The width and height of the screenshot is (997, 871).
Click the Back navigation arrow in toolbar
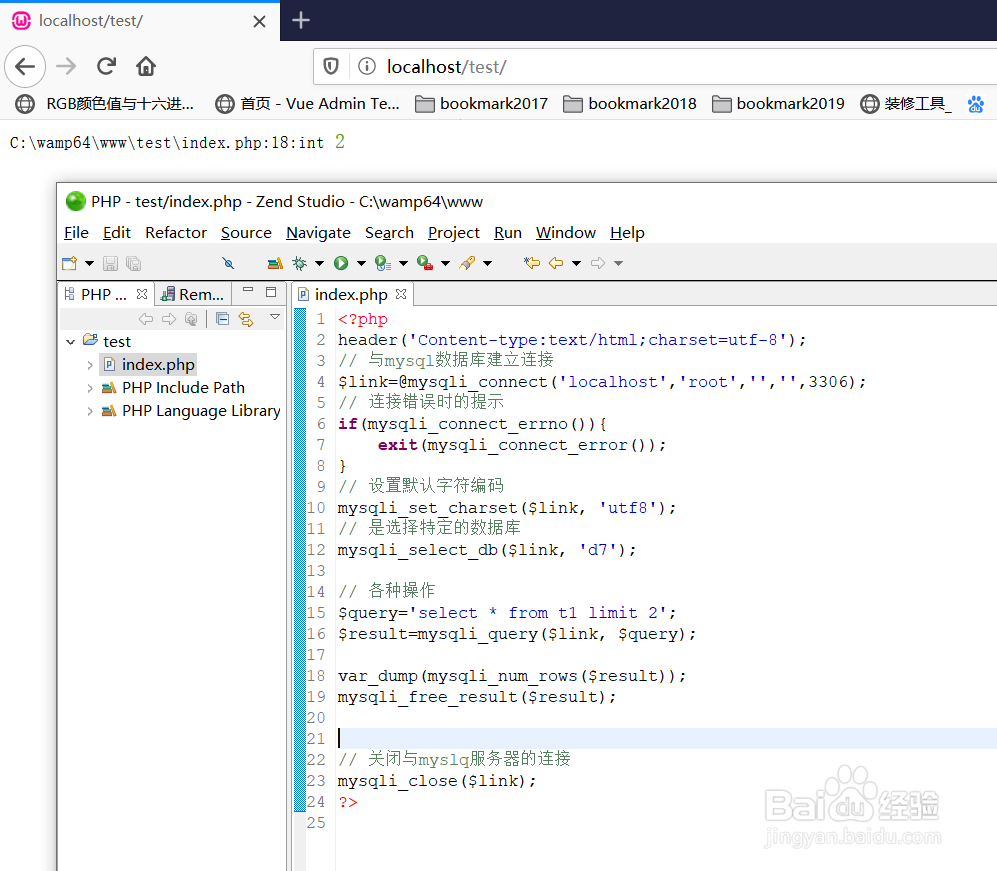[x=556, y=263]
